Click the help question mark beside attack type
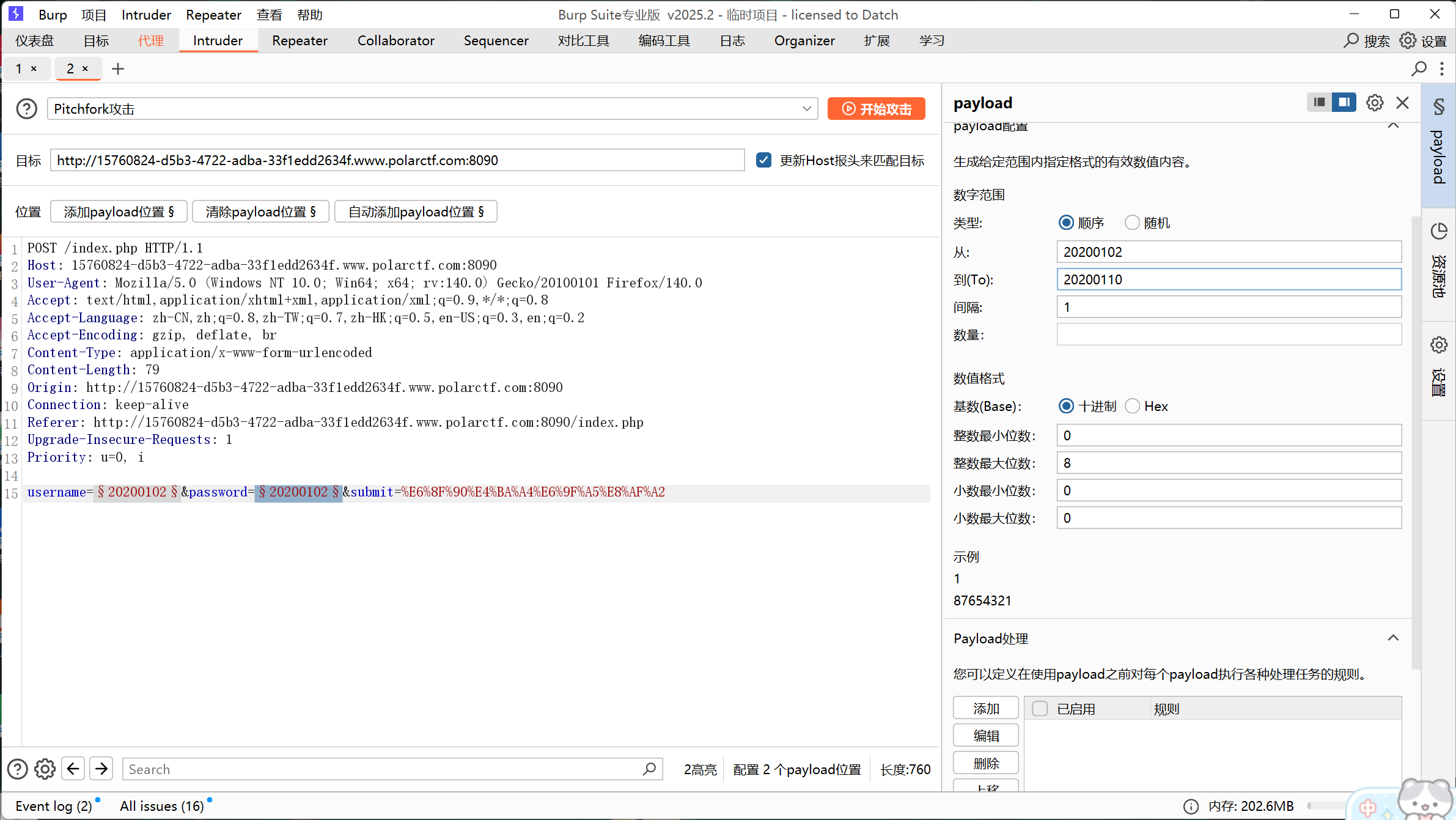 tap(26, 109)
